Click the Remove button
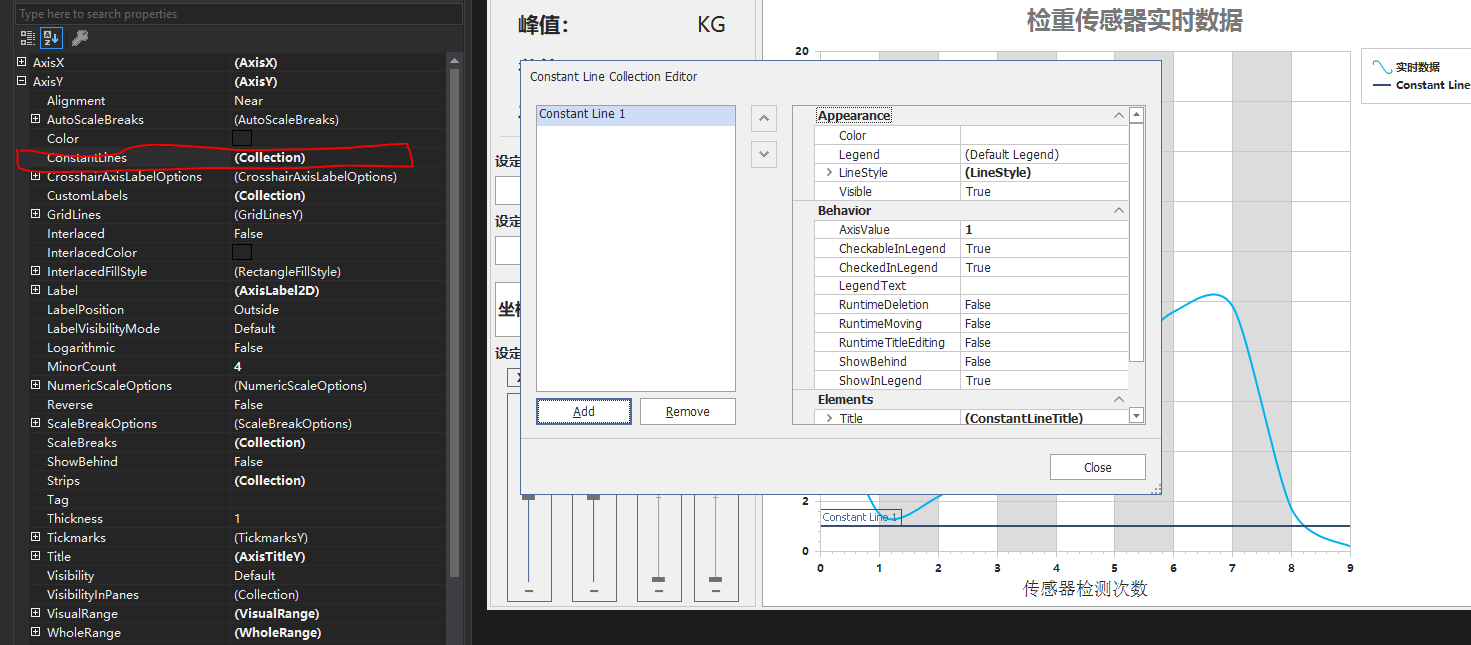This screenshot has height=645, width=1471. point(687,411)
